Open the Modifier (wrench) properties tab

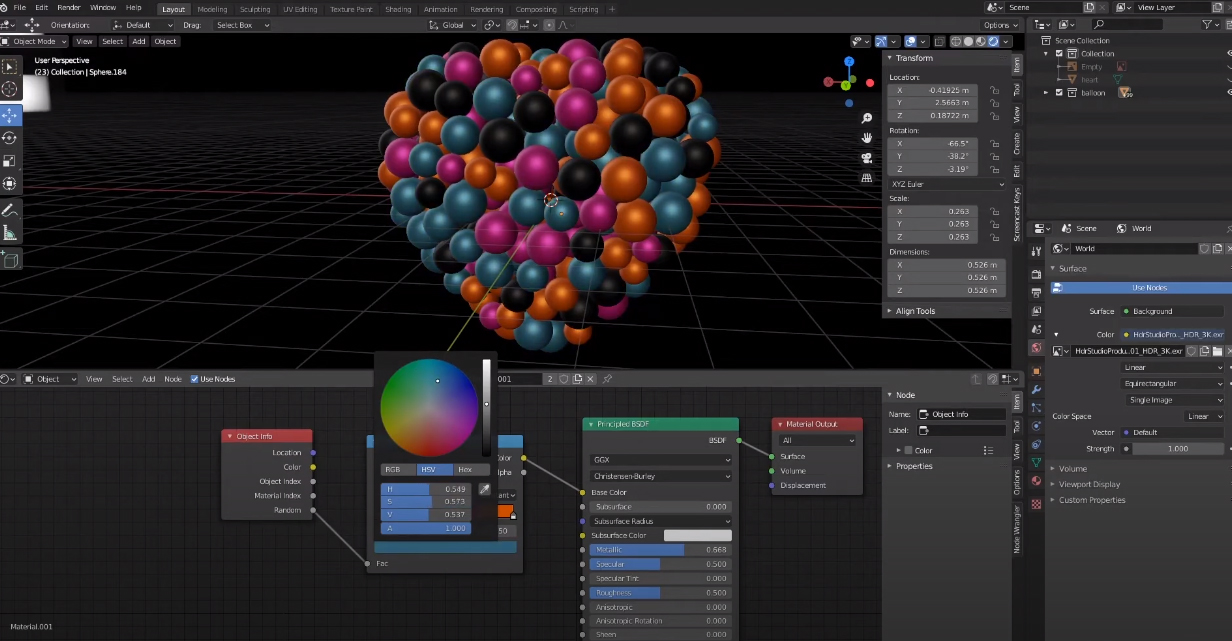click(x=1036, y=389)
